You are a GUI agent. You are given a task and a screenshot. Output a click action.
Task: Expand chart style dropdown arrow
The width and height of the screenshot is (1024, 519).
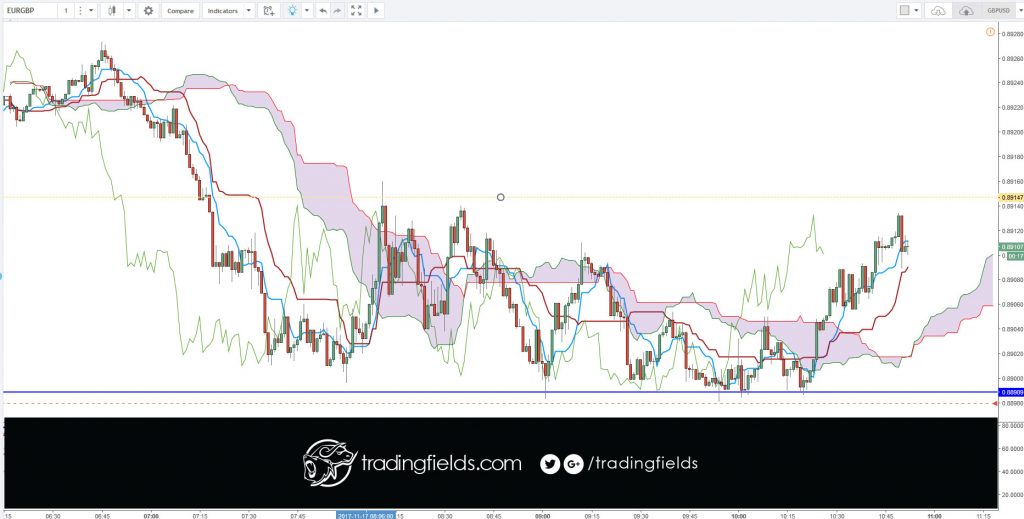pos(129,10)
